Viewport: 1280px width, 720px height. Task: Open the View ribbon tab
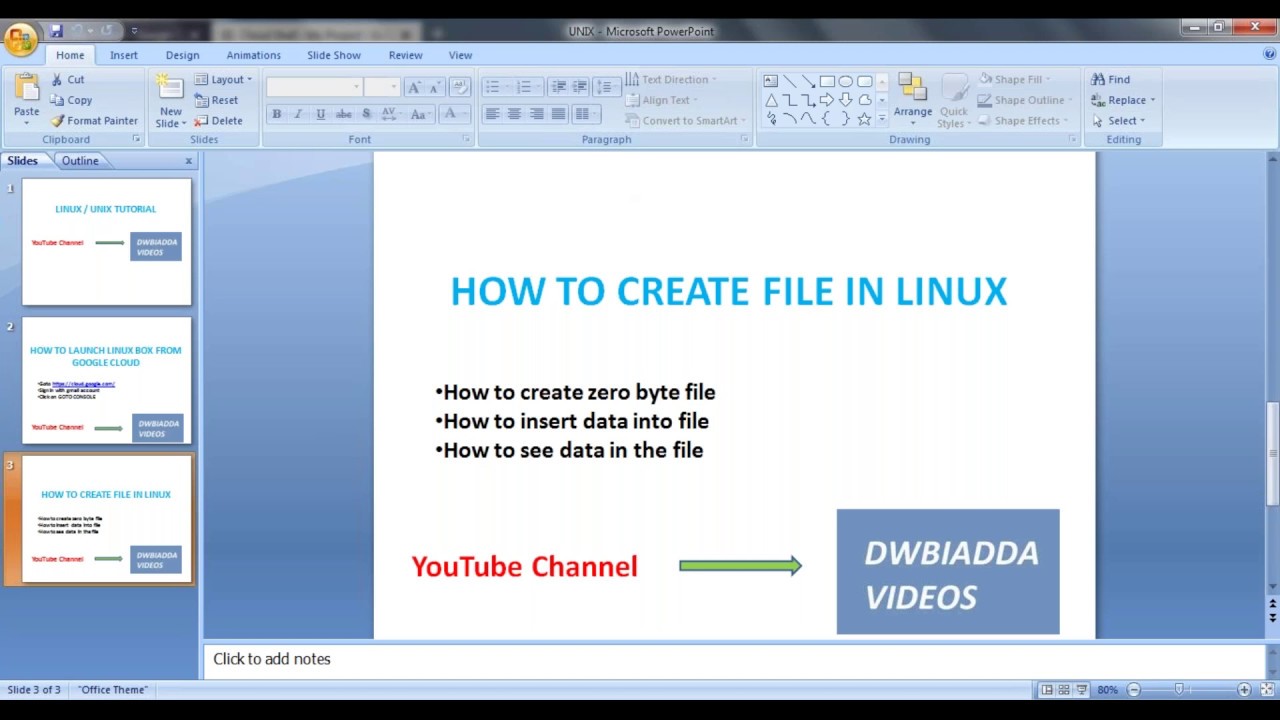click(x=460, y=55)
